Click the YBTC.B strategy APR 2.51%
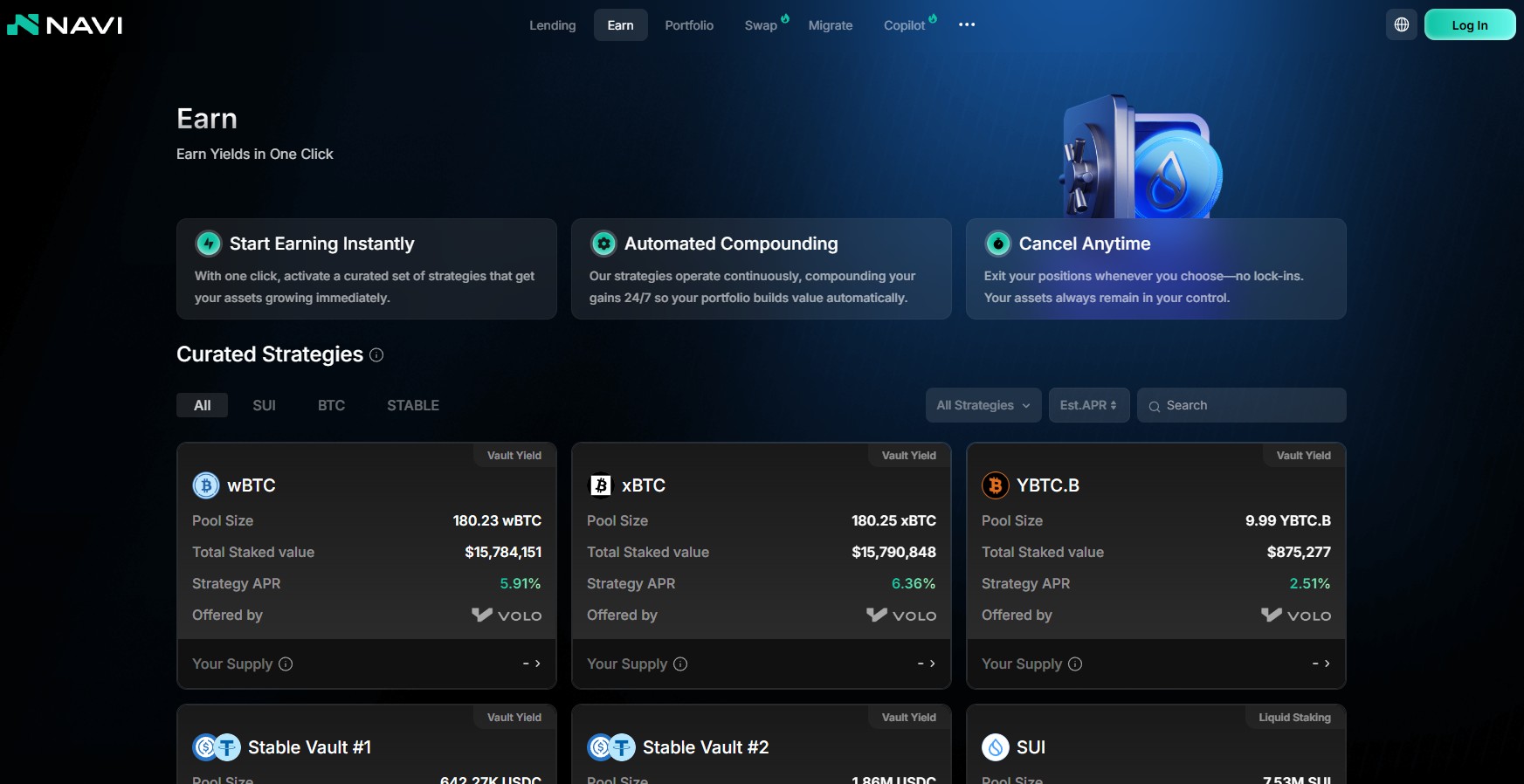The image size is (1524, 784). pos(1310,583)
